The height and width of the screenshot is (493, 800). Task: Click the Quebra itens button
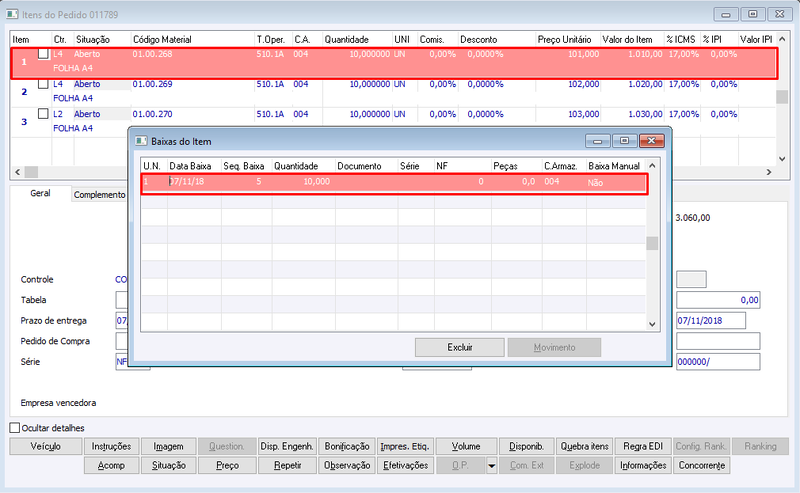point(585,446)
